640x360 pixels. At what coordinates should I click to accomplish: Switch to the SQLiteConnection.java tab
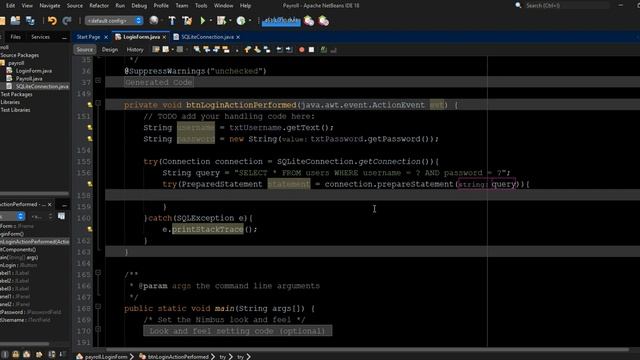tap(207, 37)
